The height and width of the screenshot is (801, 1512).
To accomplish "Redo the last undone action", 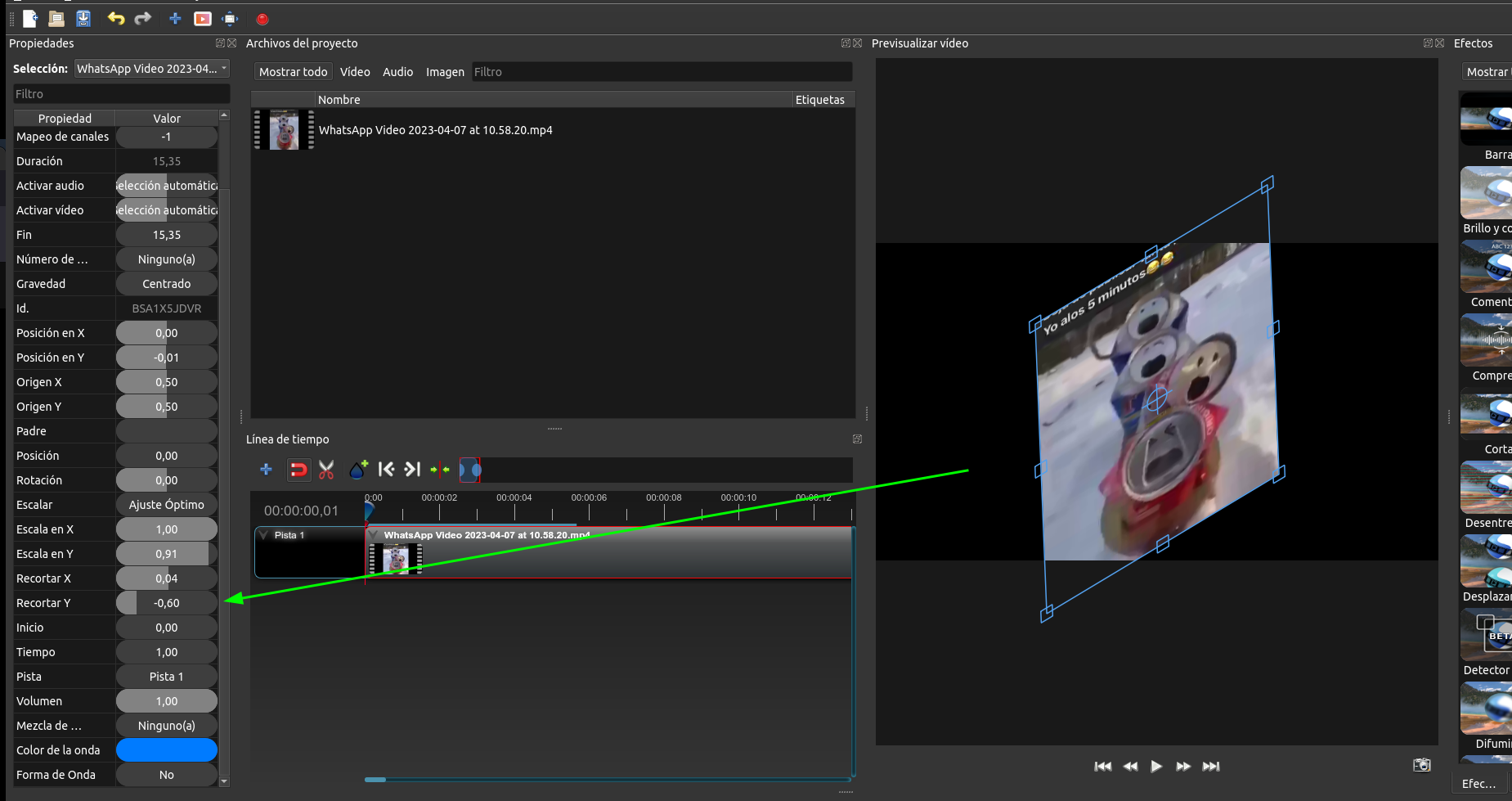I will [x=143, y=18].
